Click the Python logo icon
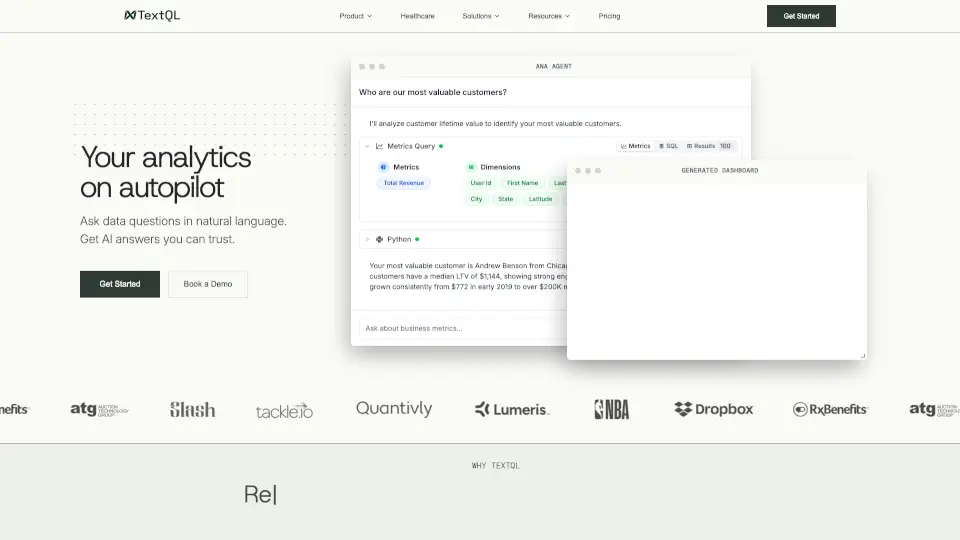Image resolution: width=960 pixels, height=540 pixels. coord(380,239)
